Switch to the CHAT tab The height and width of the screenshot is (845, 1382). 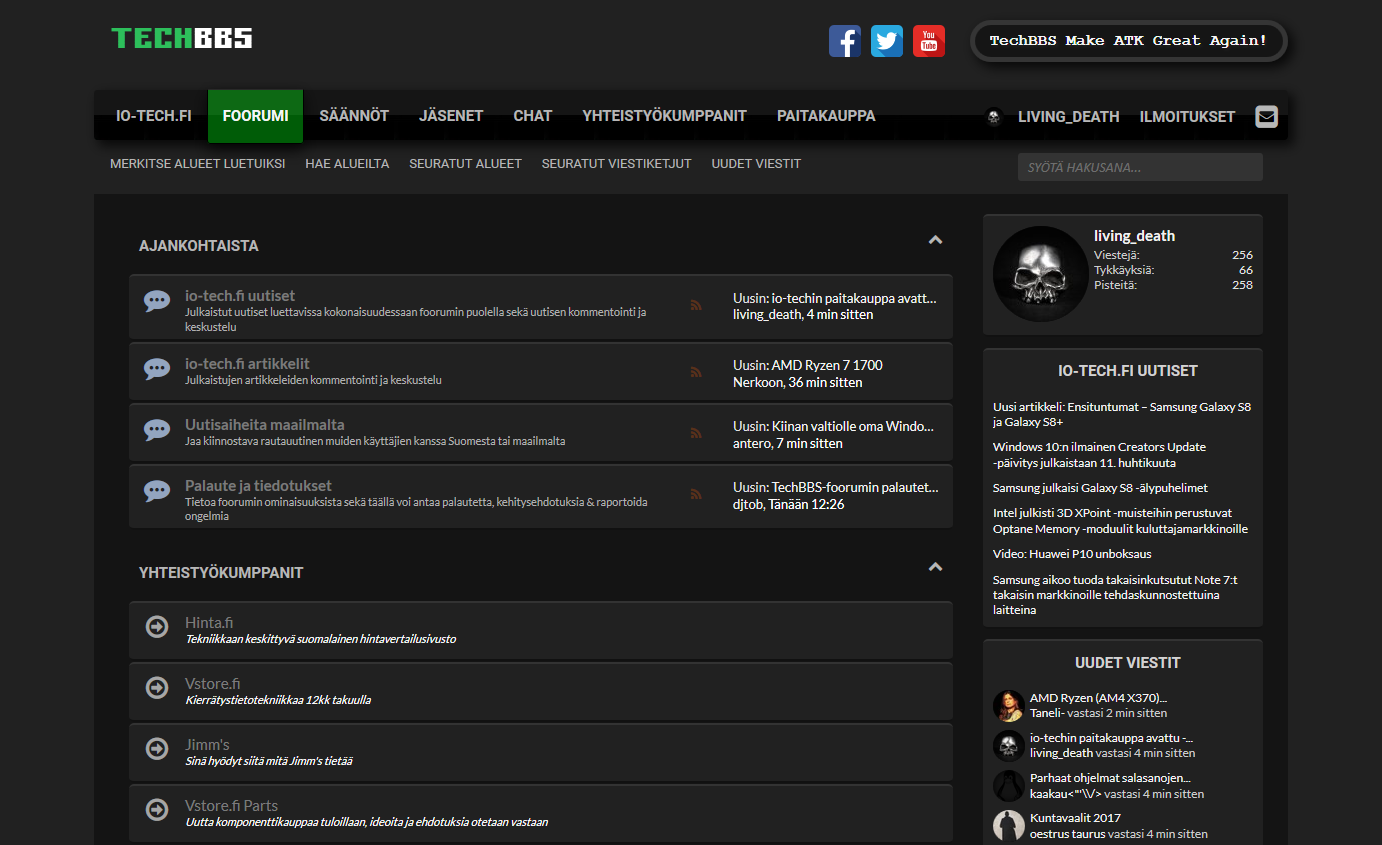(x=533, y=116)
